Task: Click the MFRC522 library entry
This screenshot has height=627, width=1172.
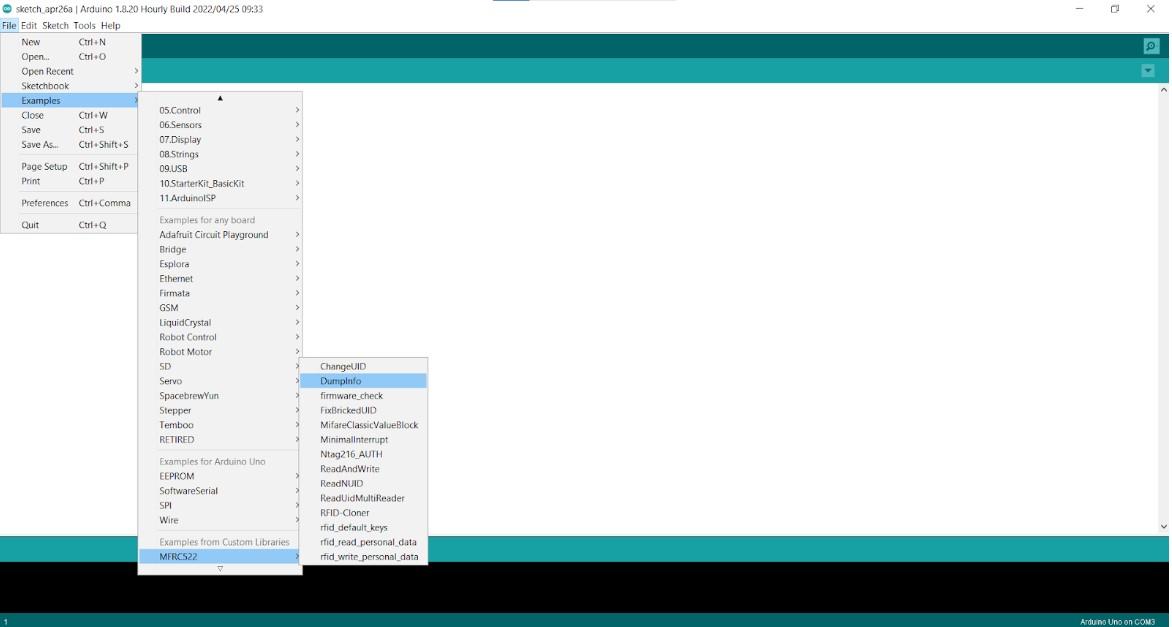Action: [x=220, y=557]
